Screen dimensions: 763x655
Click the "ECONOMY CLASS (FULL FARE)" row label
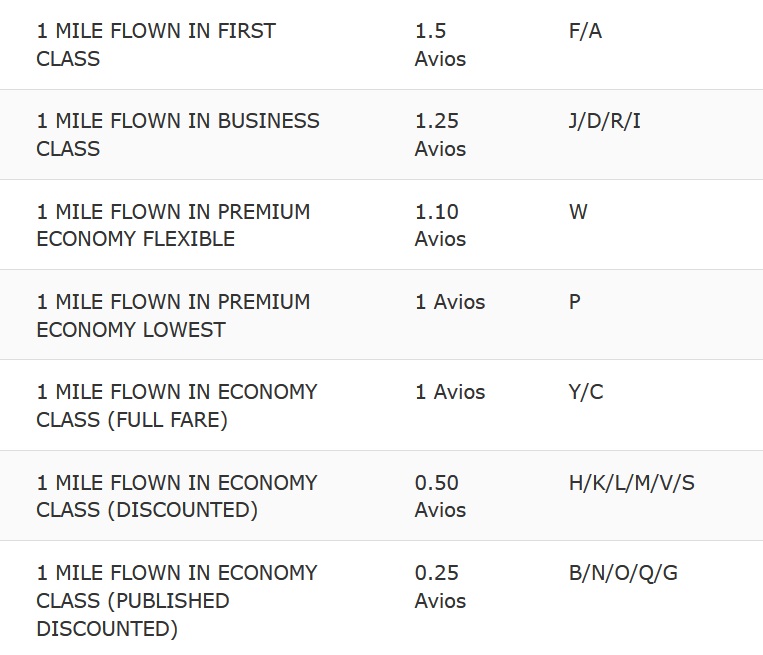click(176, 406)
